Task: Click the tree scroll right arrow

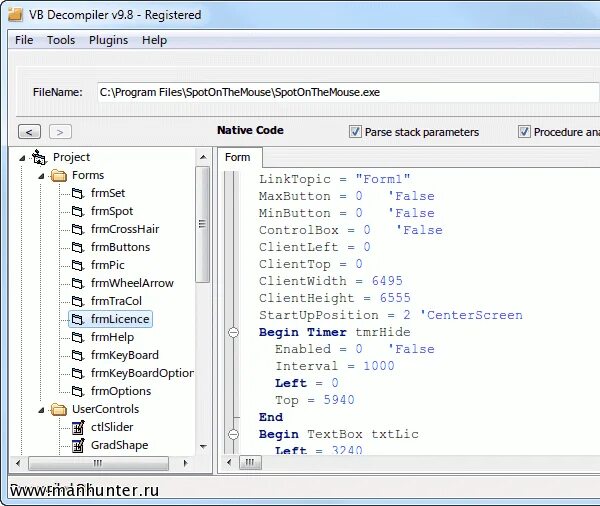Action: [186, 463]
